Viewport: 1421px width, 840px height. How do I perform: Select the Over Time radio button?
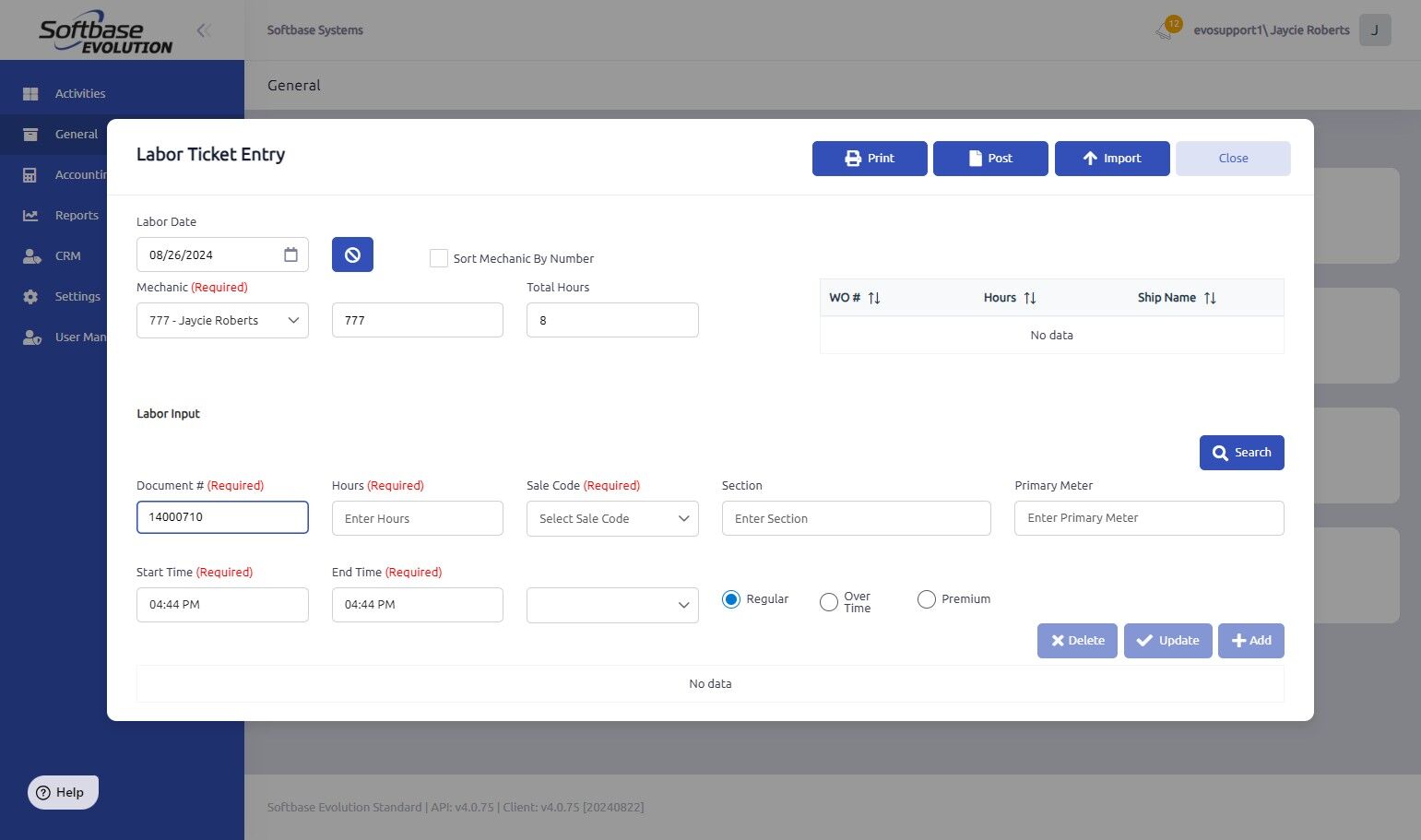coord(829,602)
